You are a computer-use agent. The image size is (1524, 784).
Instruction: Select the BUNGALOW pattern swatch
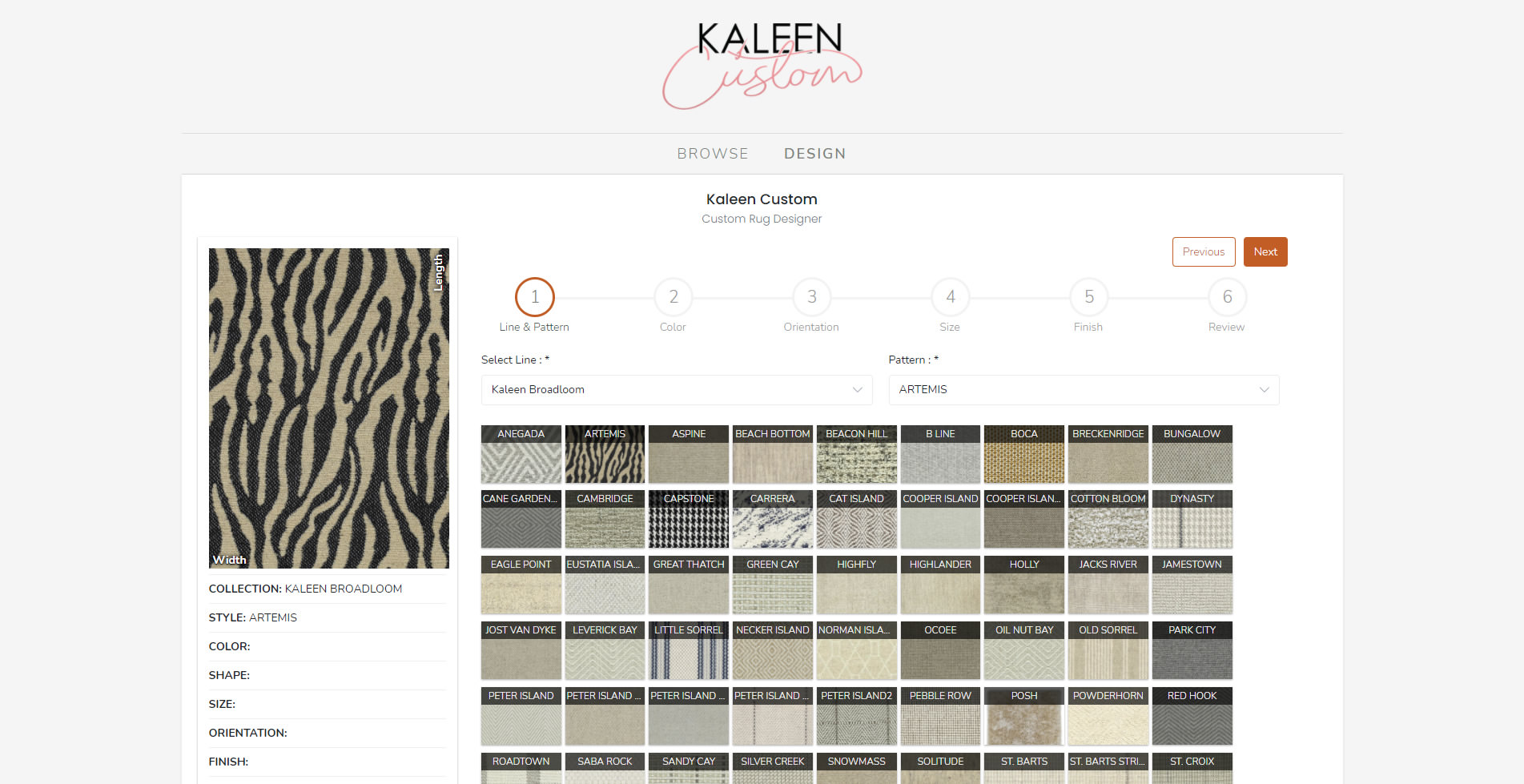pyautogui.click(x=1192, y=454)
